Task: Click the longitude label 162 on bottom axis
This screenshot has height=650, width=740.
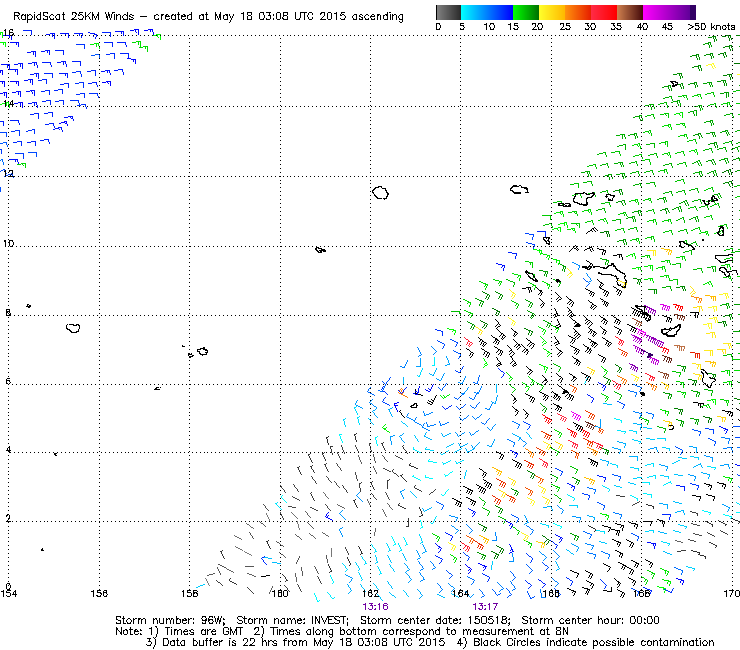Action: pyautogui.click(x=370, y=593)
